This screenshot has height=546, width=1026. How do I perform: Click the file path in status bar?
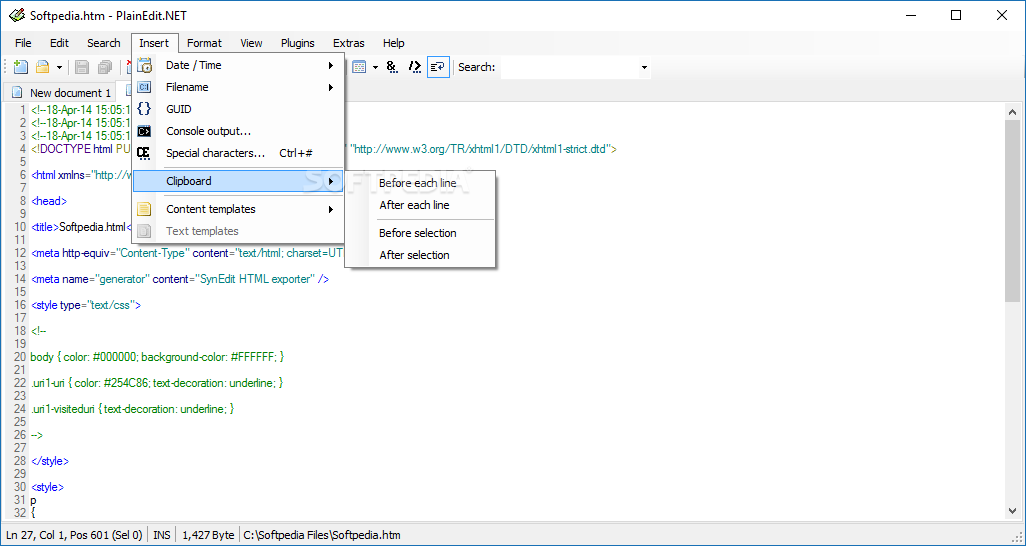(322, 535)
